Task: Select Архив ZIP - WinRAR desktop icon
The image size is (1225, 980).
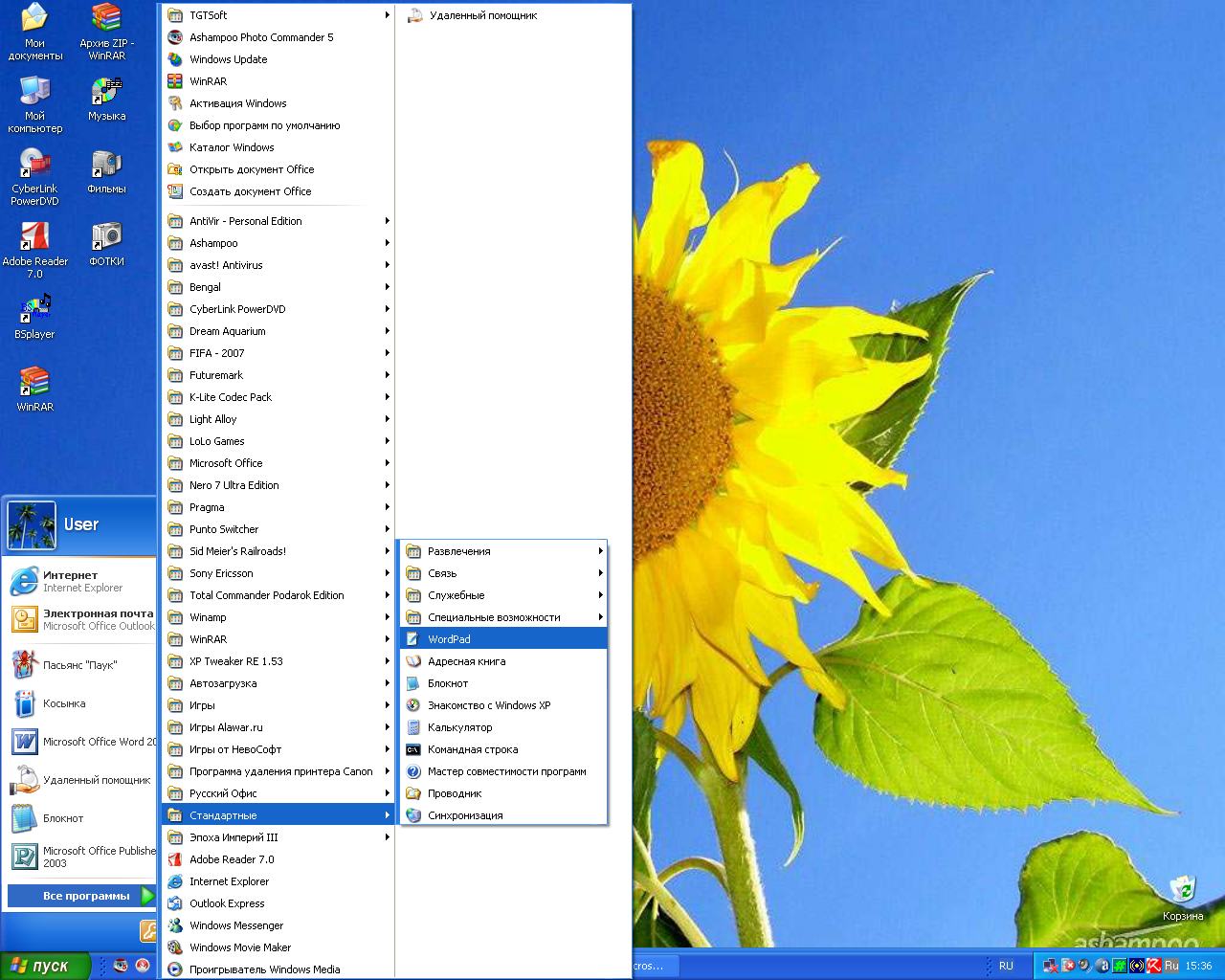Action: (x=106, y=33)
